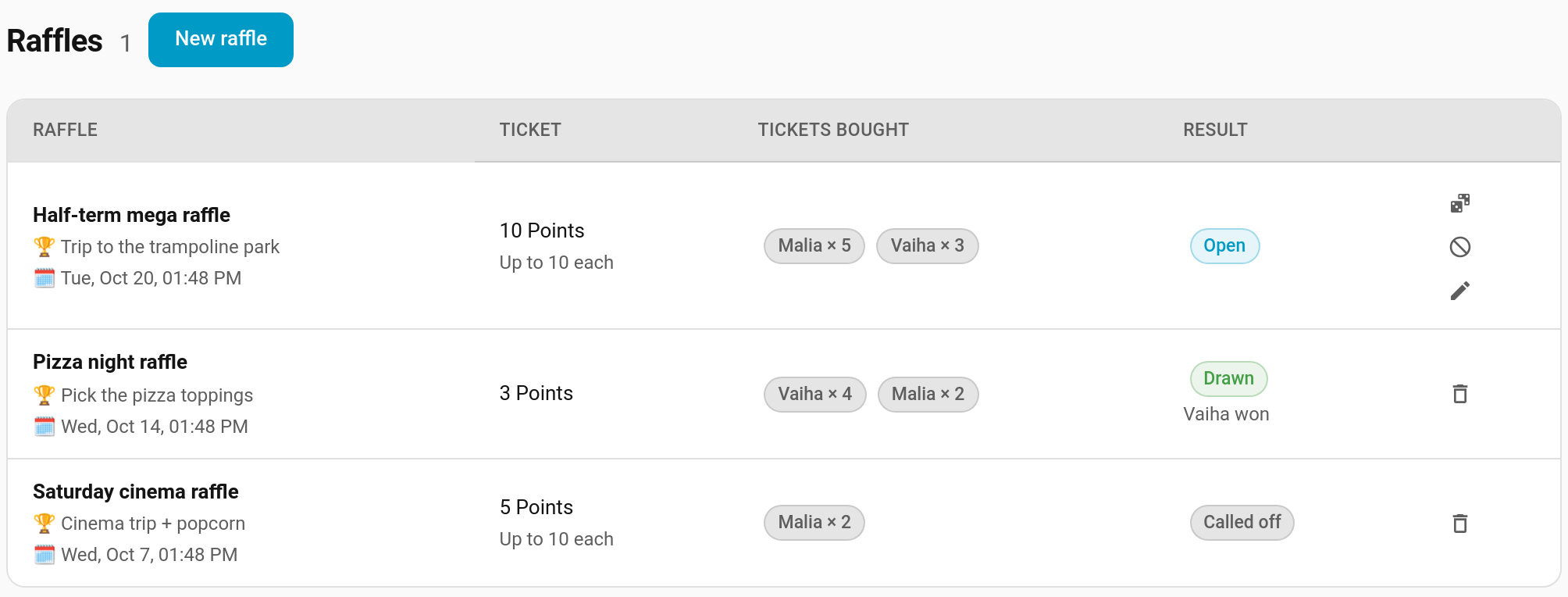Screen dimensions: 1568x597
Task: Click trophy icon beside Cinema trip + popcorn
Action: pos(45,523)
